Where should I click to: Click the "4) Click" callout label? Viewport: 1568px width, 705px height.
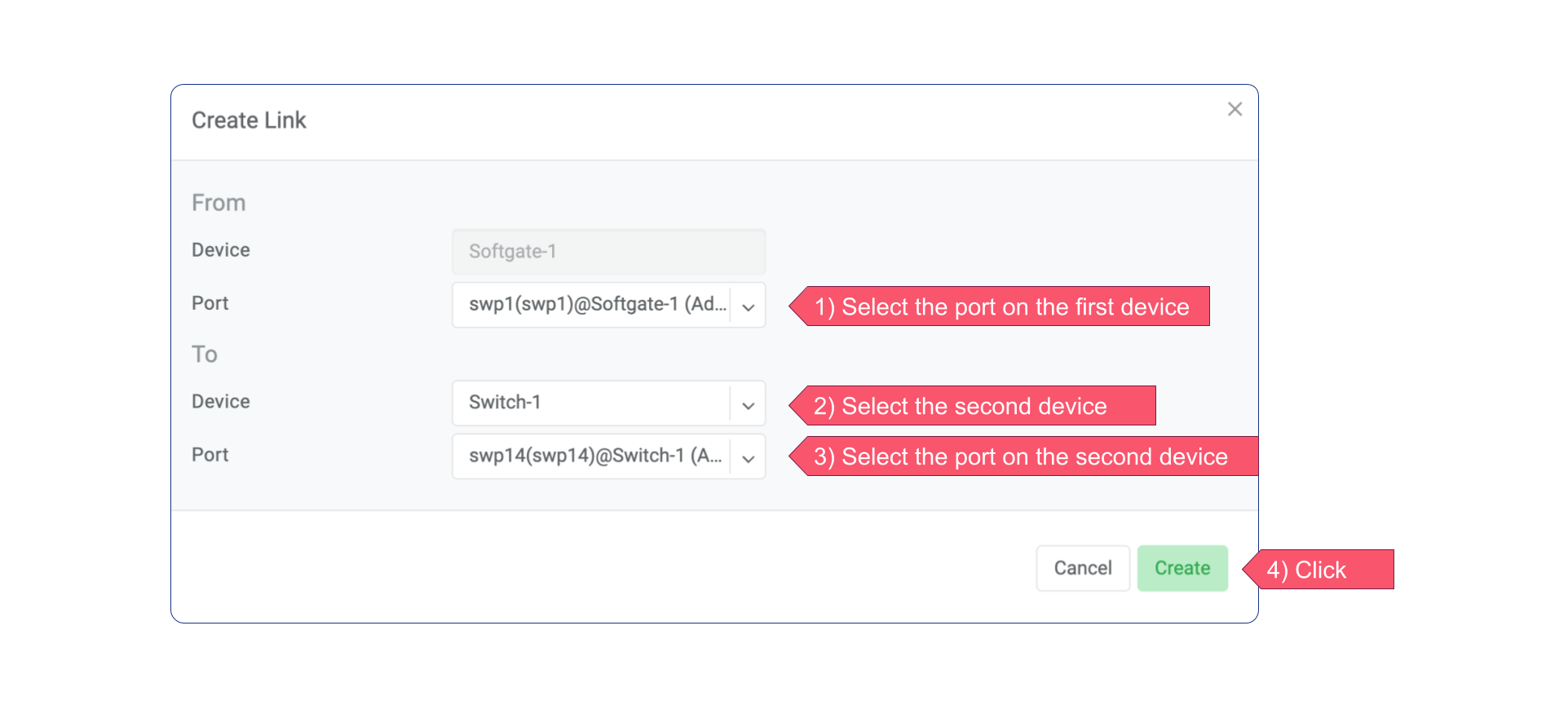1319,570
